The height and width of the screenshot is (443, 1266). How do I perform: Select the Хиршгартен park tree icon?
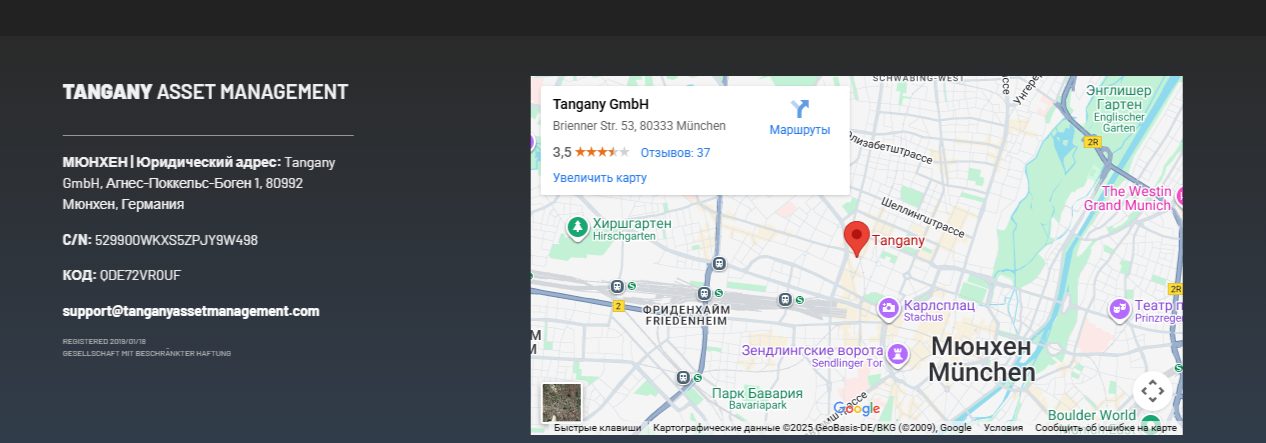point(577,228)
